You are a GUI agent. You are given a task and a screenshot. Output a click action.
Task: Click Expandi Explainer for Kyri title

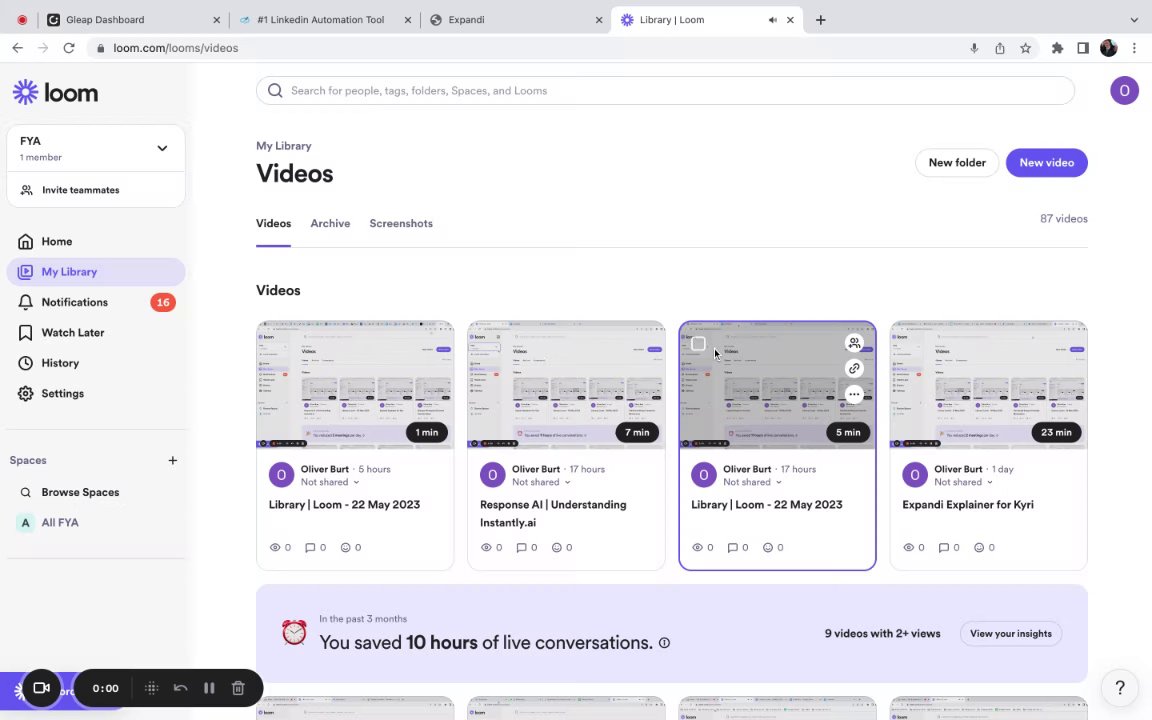pyautogui.click(x=968, y=505)
